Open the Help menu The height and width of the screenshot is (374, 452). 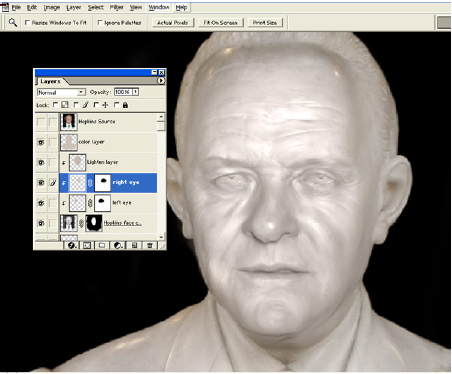click(181, 7)
